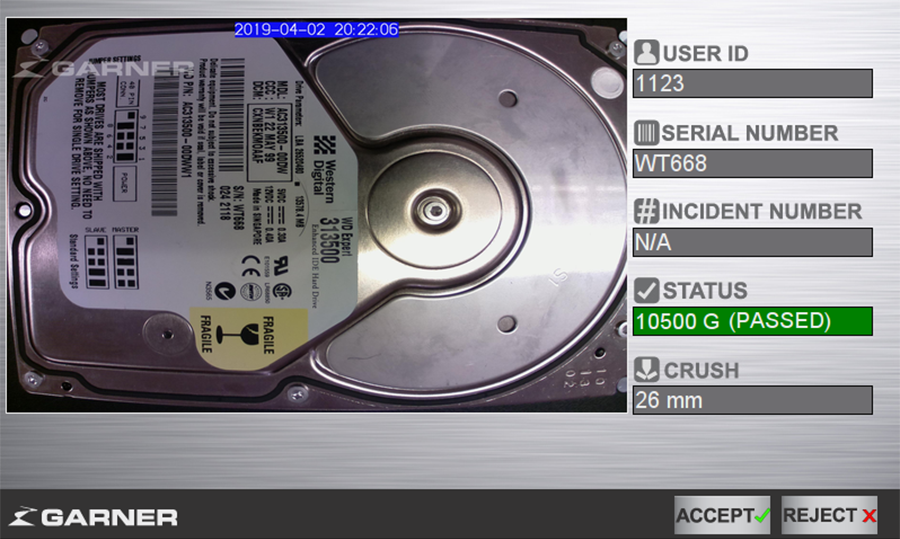The width and height of the screenshot is (900, 539).
Task: Click the User ID person icon
Action: point(646,53)
